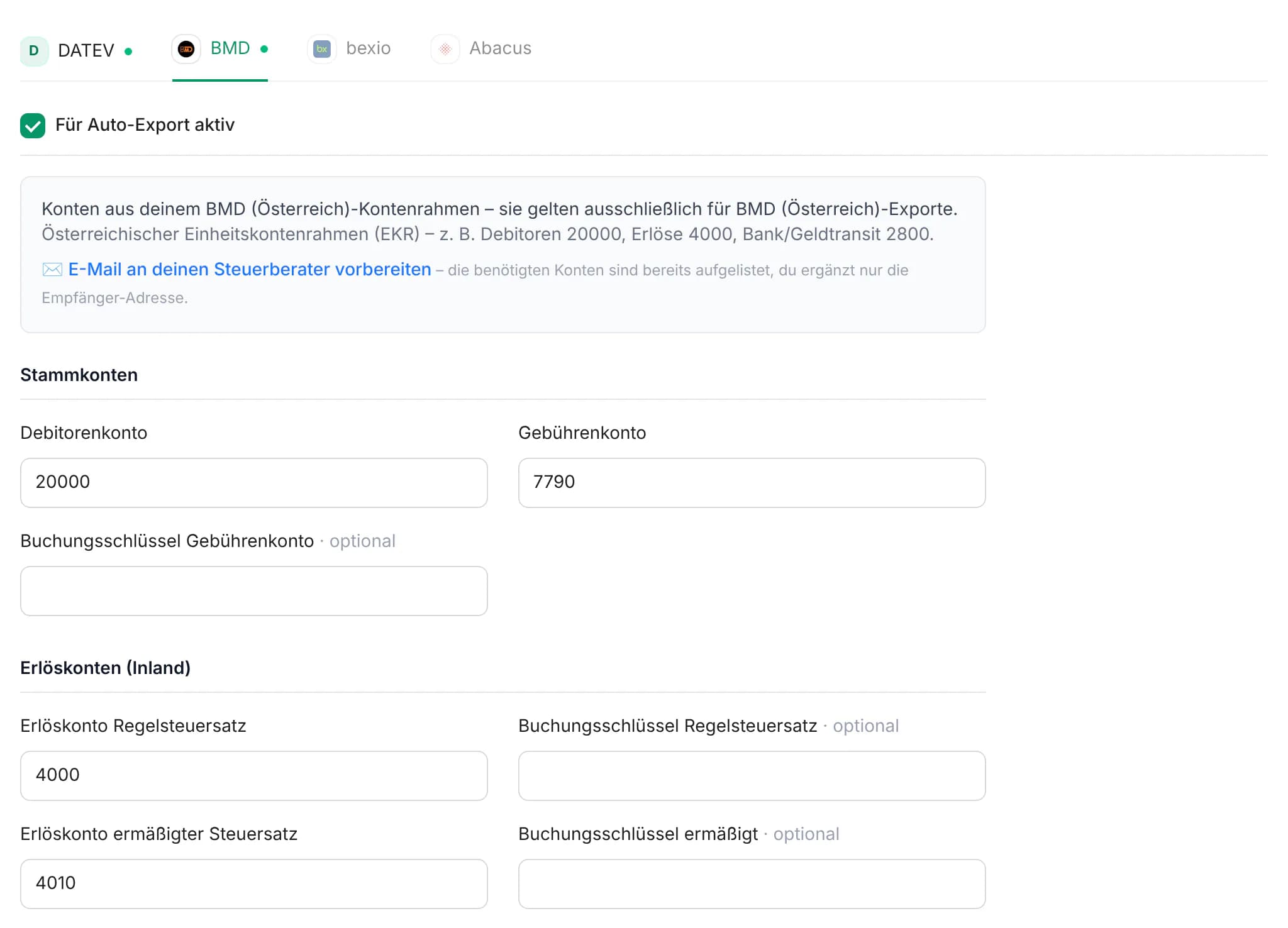Open the Abacus tab

point(482,49)
